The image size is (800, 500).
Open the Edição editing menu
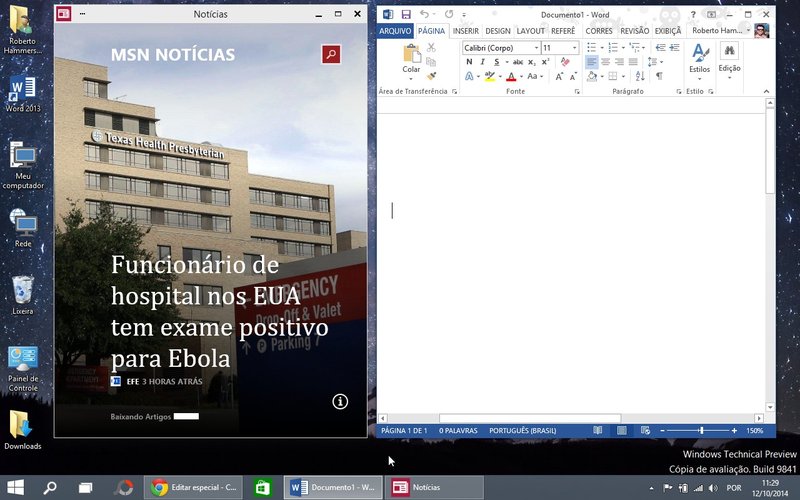(729, 62)
